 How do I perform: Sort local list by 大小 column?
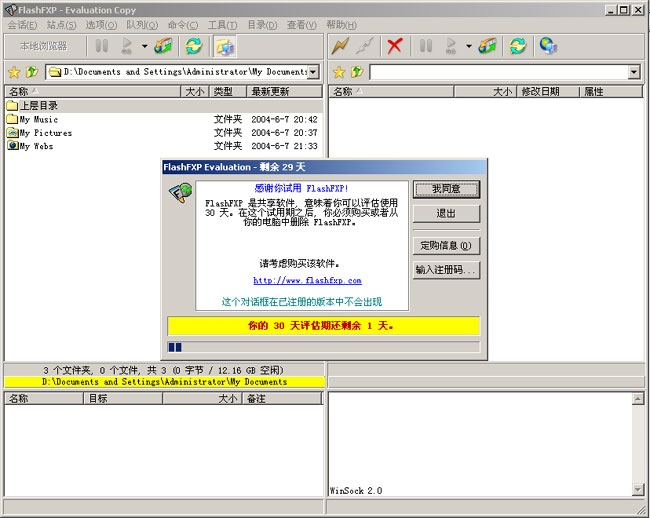tap(195, 92)
